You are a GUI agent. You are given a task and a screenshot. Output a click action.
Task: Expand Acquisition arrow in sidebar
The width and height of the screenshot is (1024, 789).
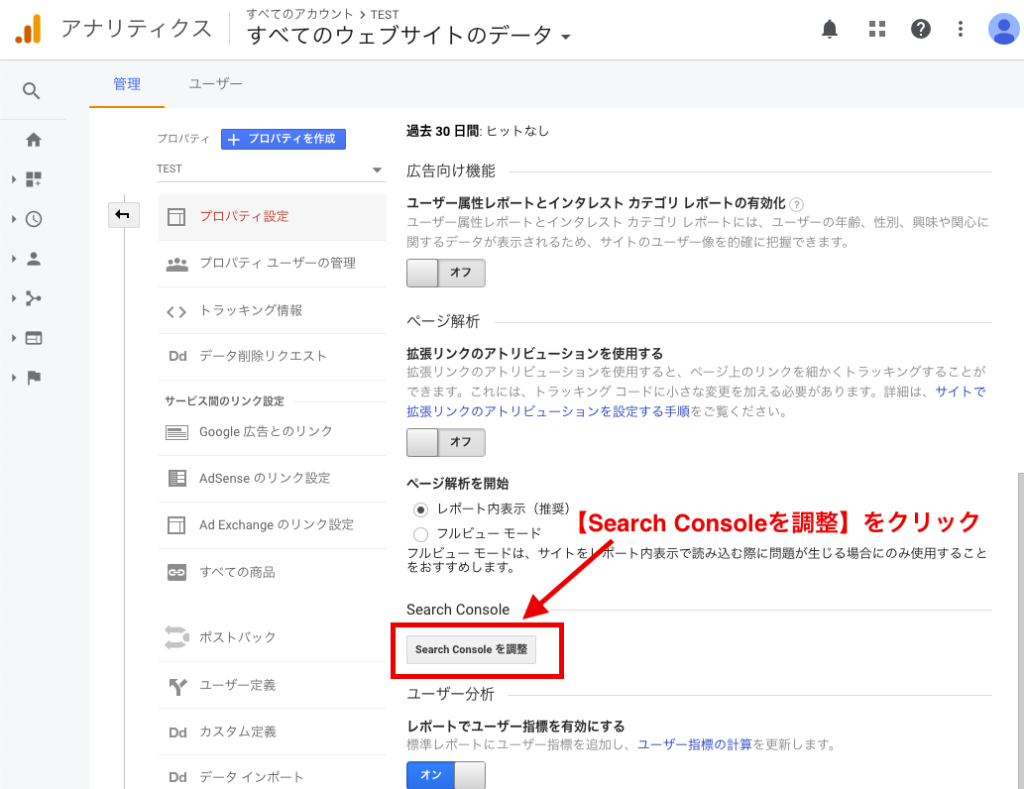14,298
